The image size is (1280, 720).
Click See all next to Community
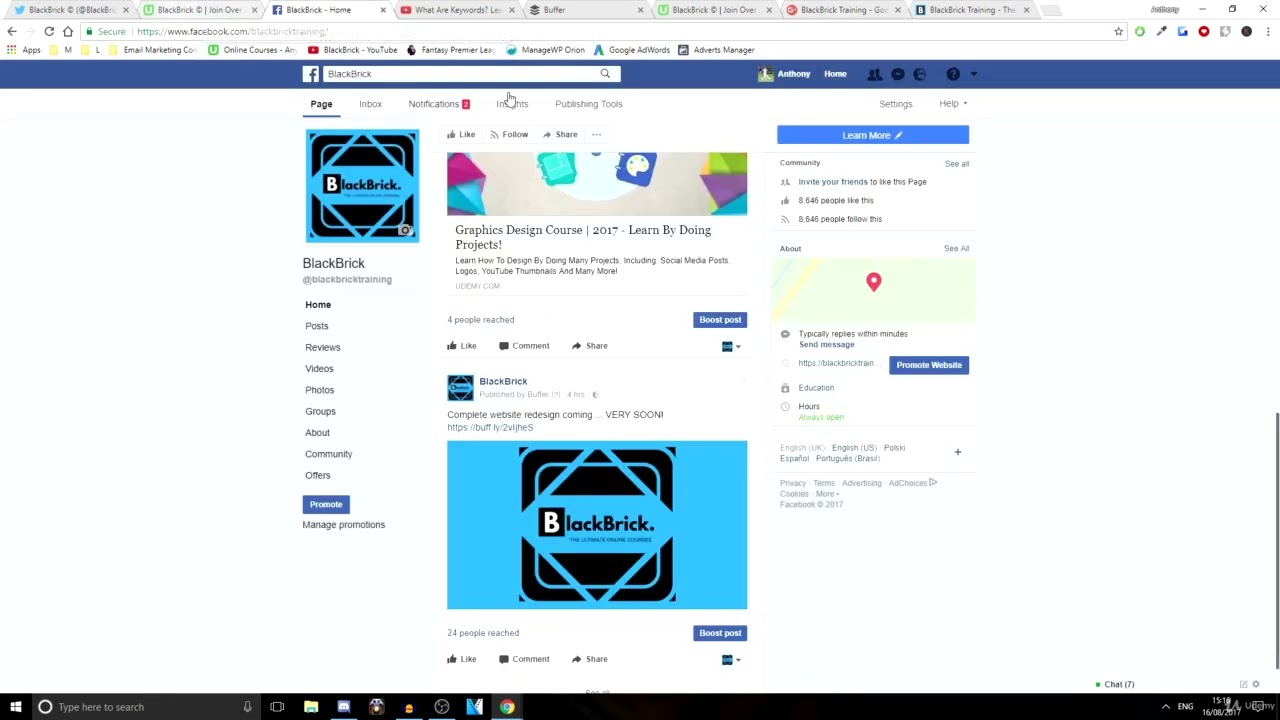pyautogui.click(x=957, y=164)
